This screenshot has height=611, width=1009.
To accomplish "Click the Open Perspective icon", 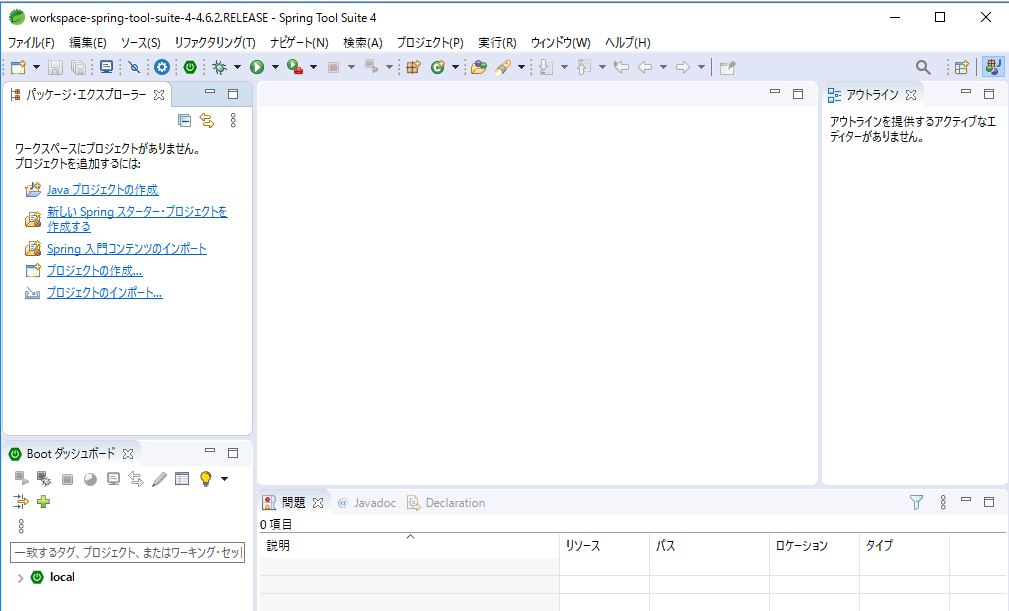I will [x=961, y=67].
